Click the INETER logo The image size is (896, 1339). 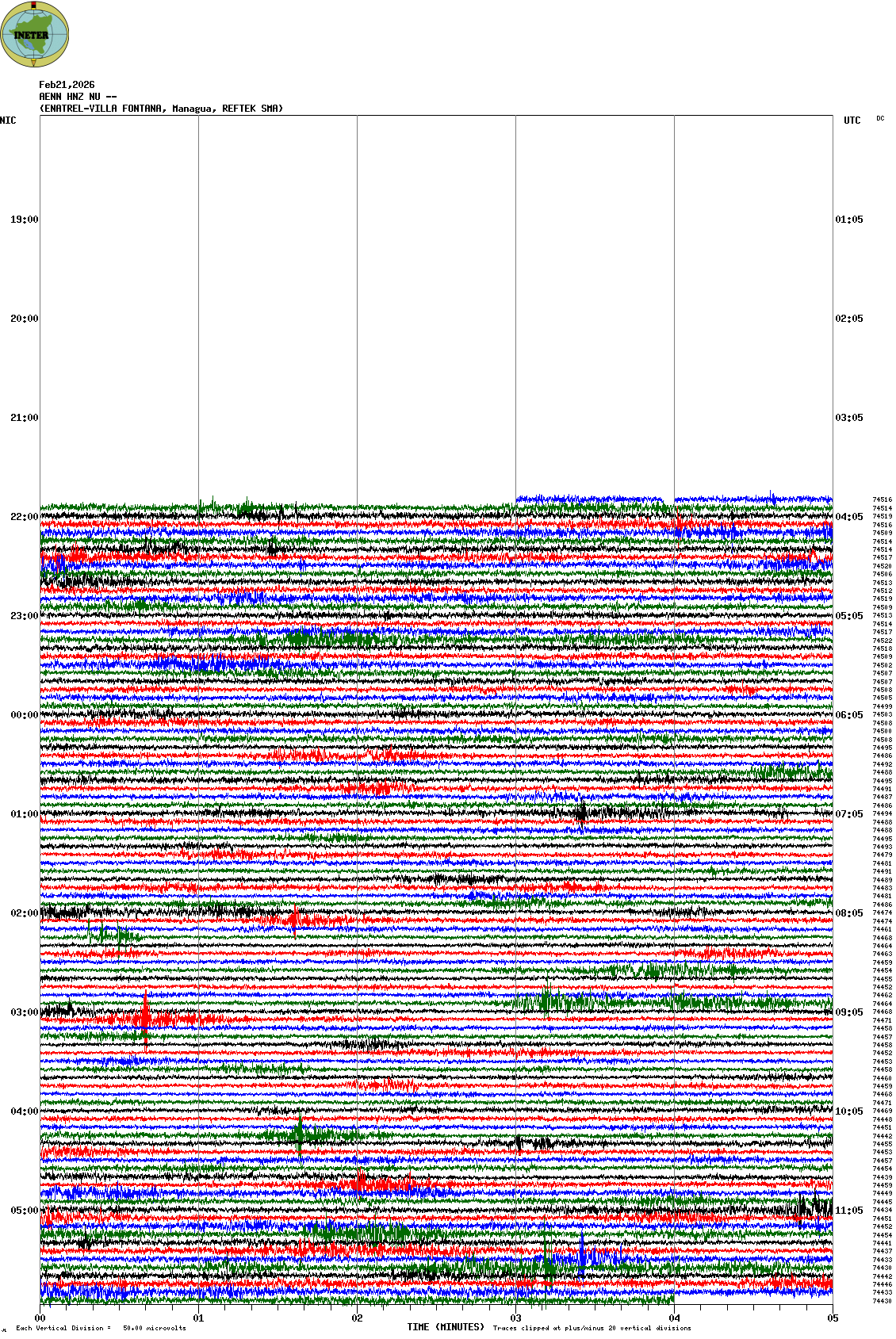pyautogui.click(x=35, y=34)
